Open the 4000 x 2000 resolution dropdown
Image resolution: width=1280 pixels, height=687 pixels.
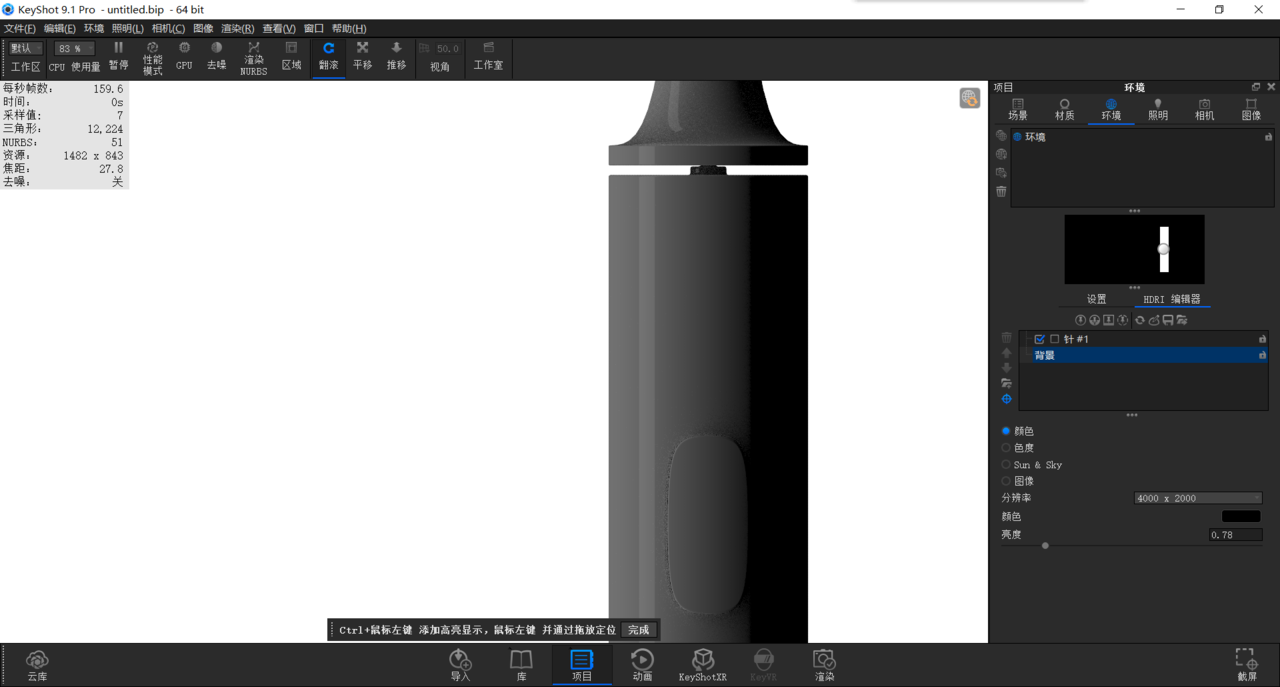1198,498
